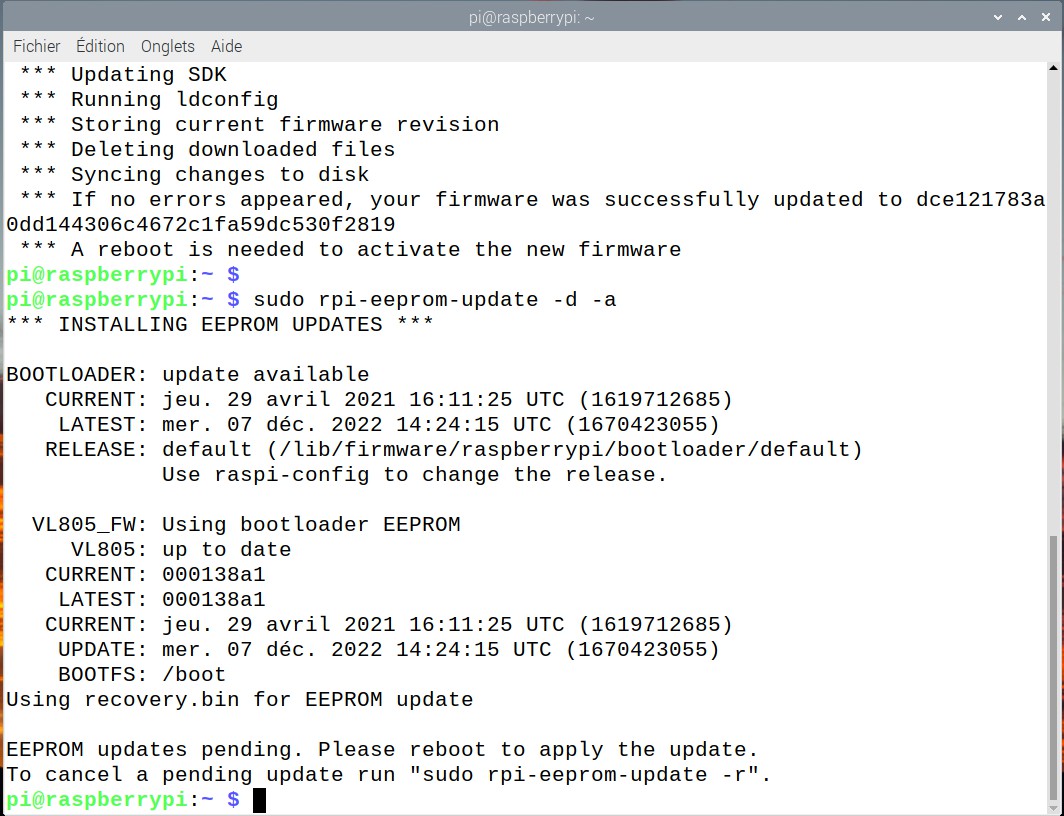Open the Onglets menu
This screenshot has height=816, width=1064.
(168, 46)
